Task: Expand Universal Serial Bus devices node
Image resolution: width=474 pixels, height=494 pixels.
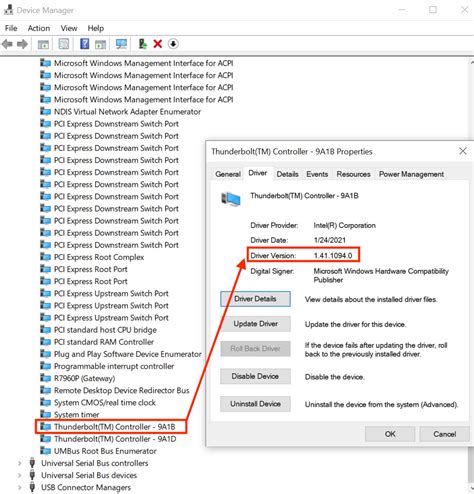Action: point(20,475)
